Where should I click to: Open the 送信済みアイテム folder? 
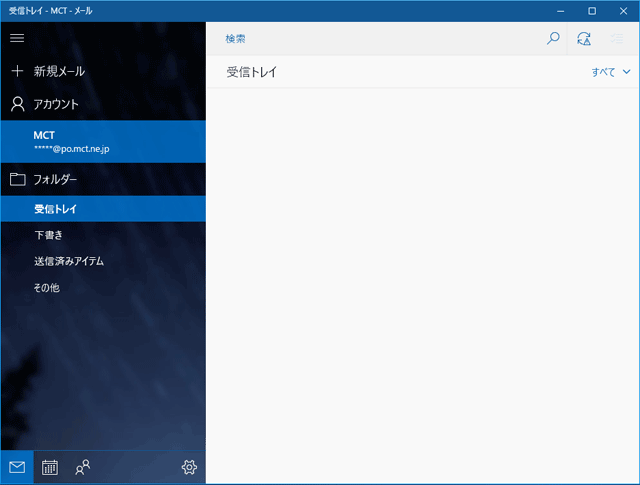click(x=103, y=261)
